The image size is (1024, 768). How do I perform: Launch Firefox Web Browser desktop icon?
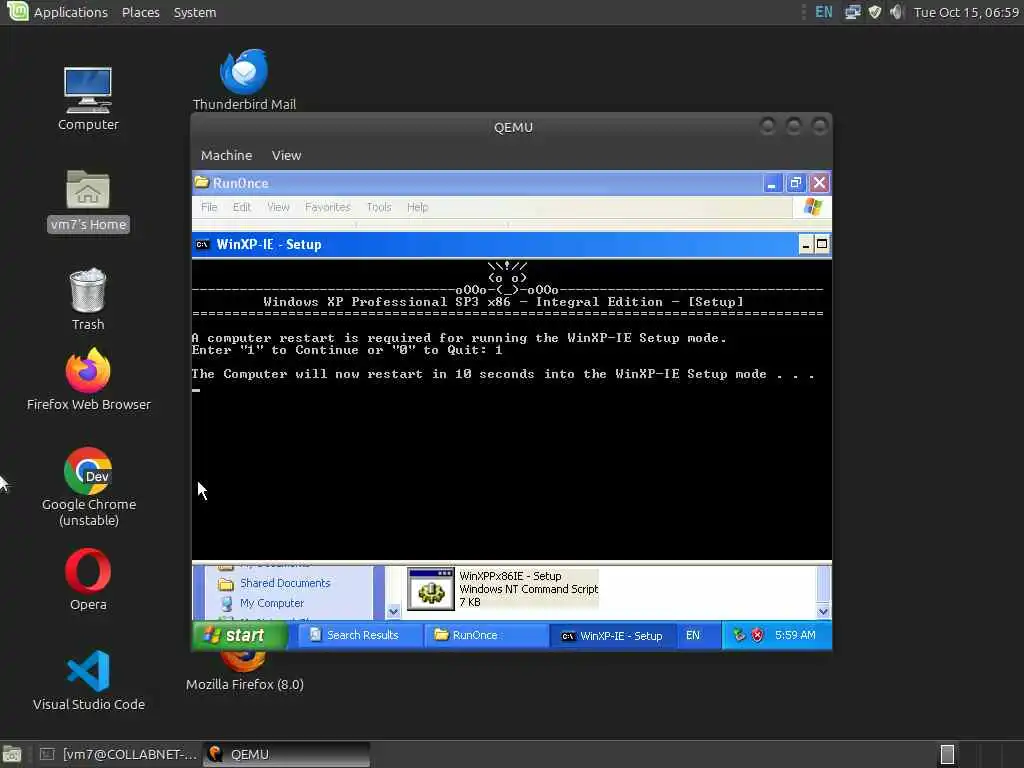(88, 370)
